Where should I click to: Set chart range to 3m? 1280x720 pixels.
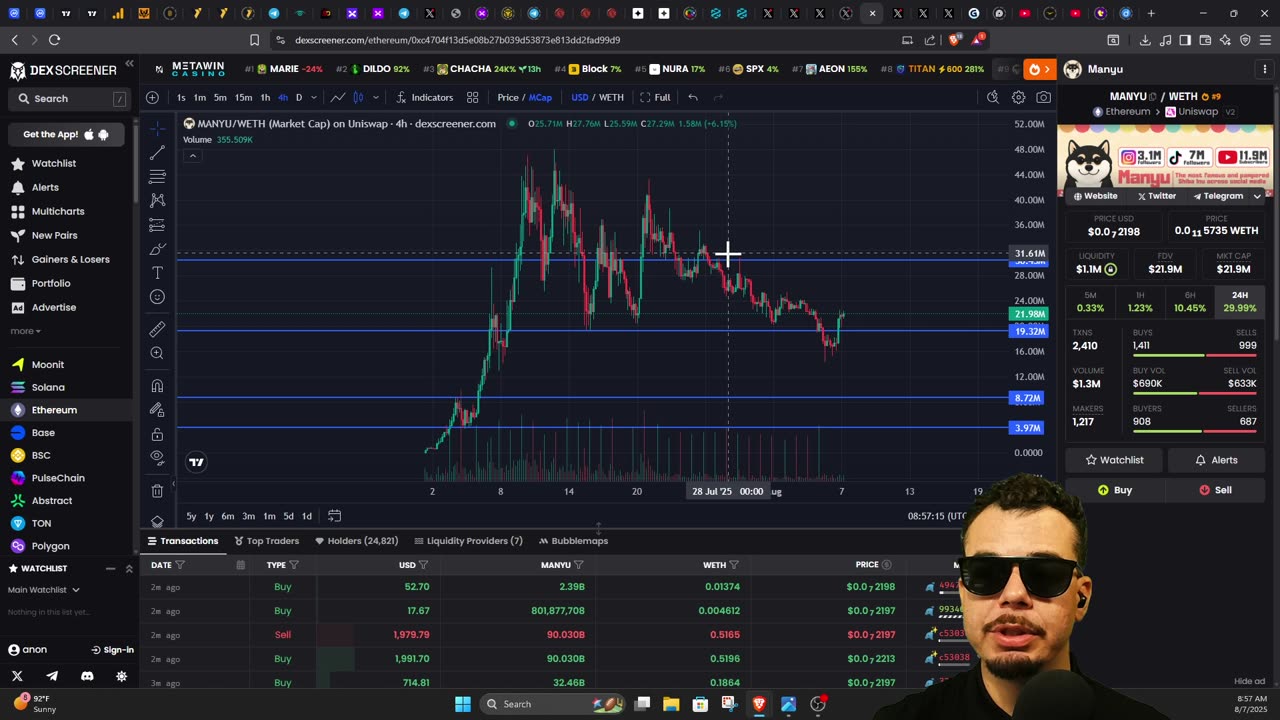coord(248,516)
